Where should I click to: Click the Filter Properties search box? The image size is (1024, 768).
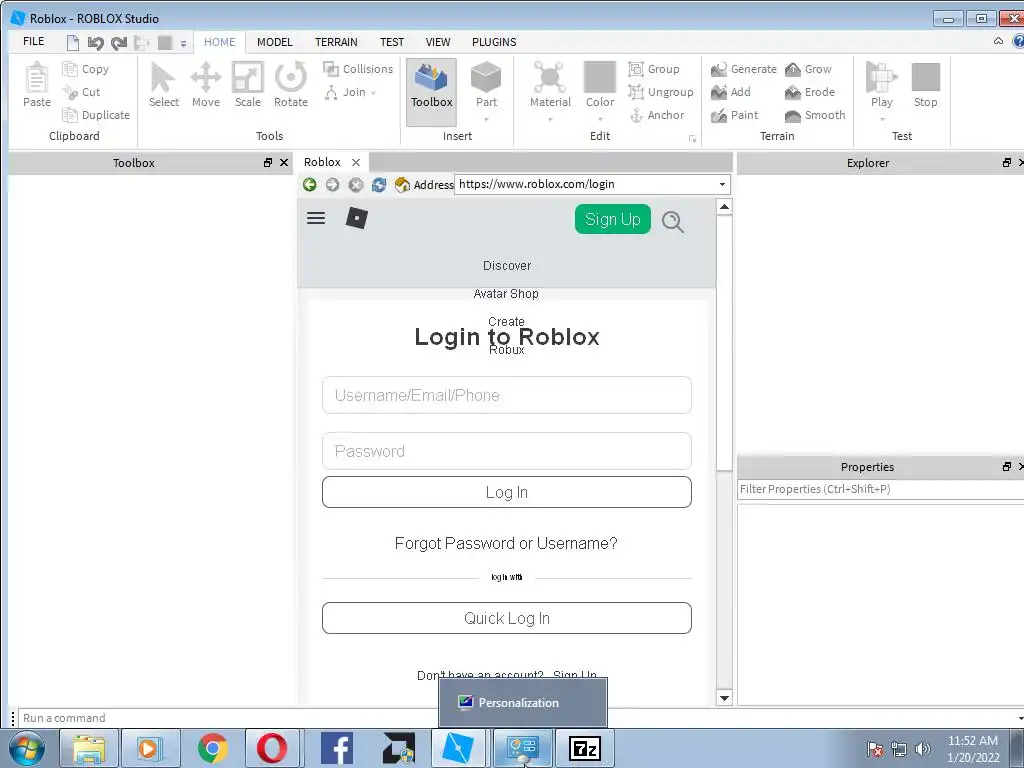point(880,489)
